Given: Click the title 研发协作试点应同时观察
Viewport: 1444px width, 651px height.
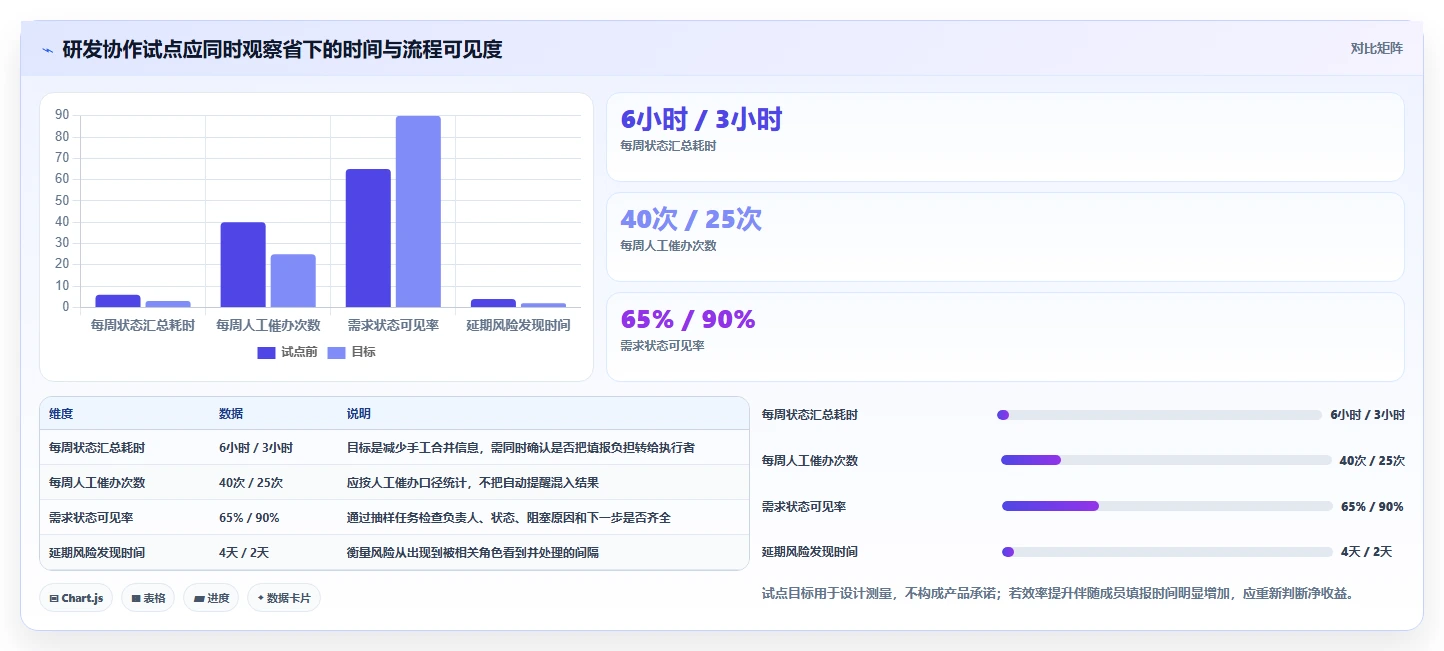Looking at the screenshot, I should pos(282,49).
